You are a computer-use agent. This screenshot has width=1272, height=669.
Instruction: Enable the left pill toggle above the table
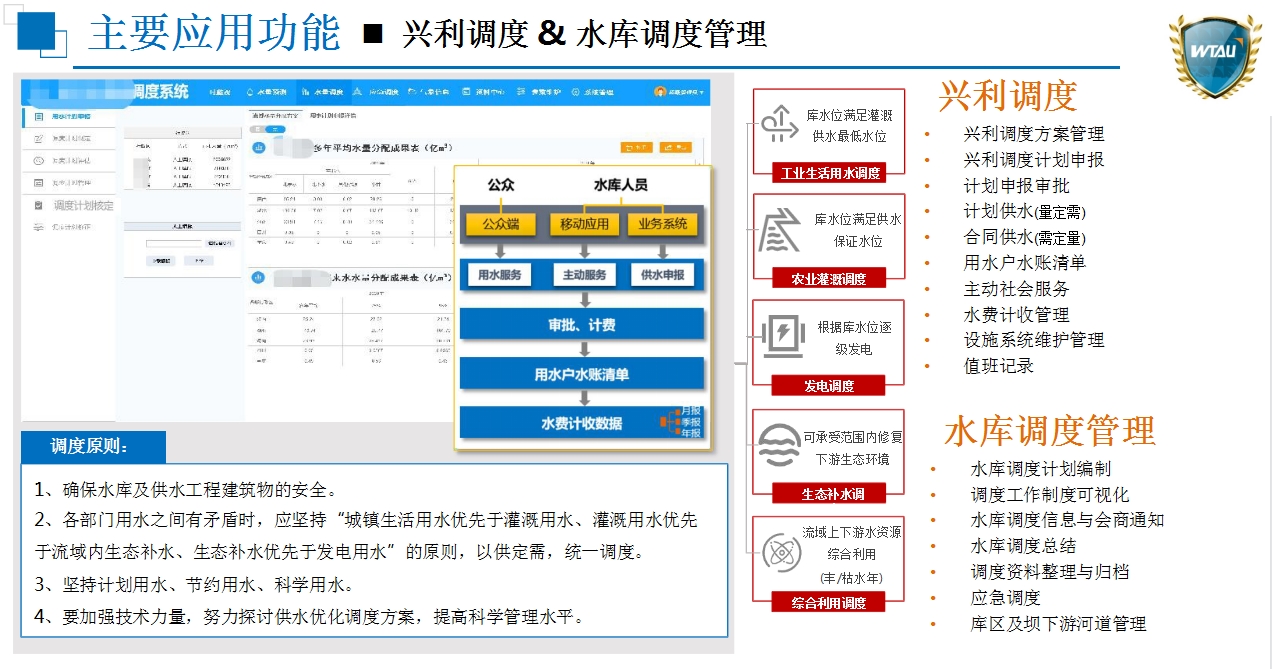pos(257,128)
